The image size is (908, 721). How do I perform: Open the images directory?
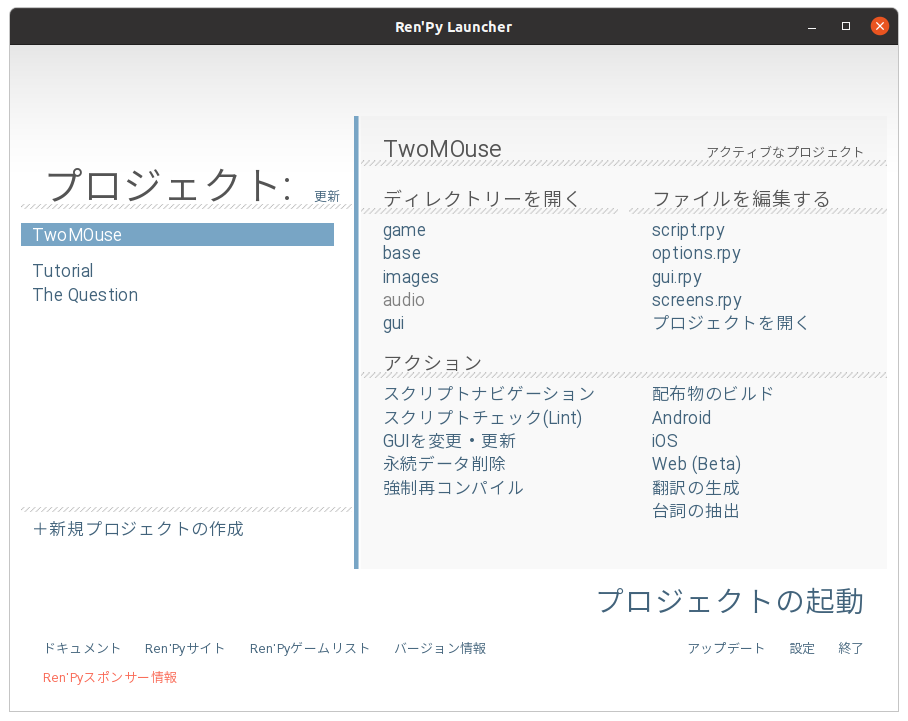(x=411, y=277)
